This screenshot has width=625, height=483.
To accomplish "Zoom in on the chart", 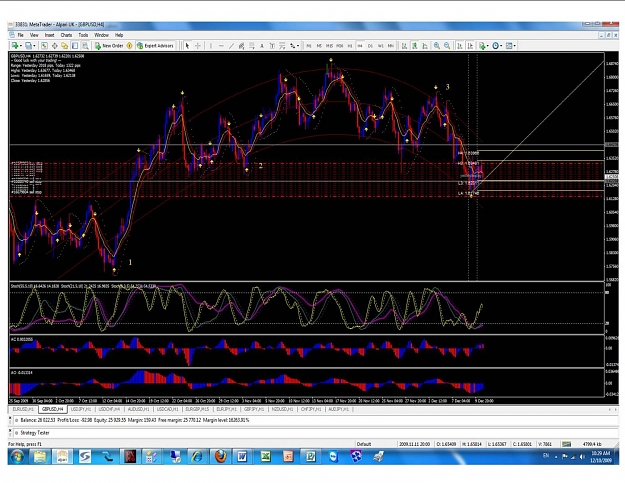I will 437,46.
